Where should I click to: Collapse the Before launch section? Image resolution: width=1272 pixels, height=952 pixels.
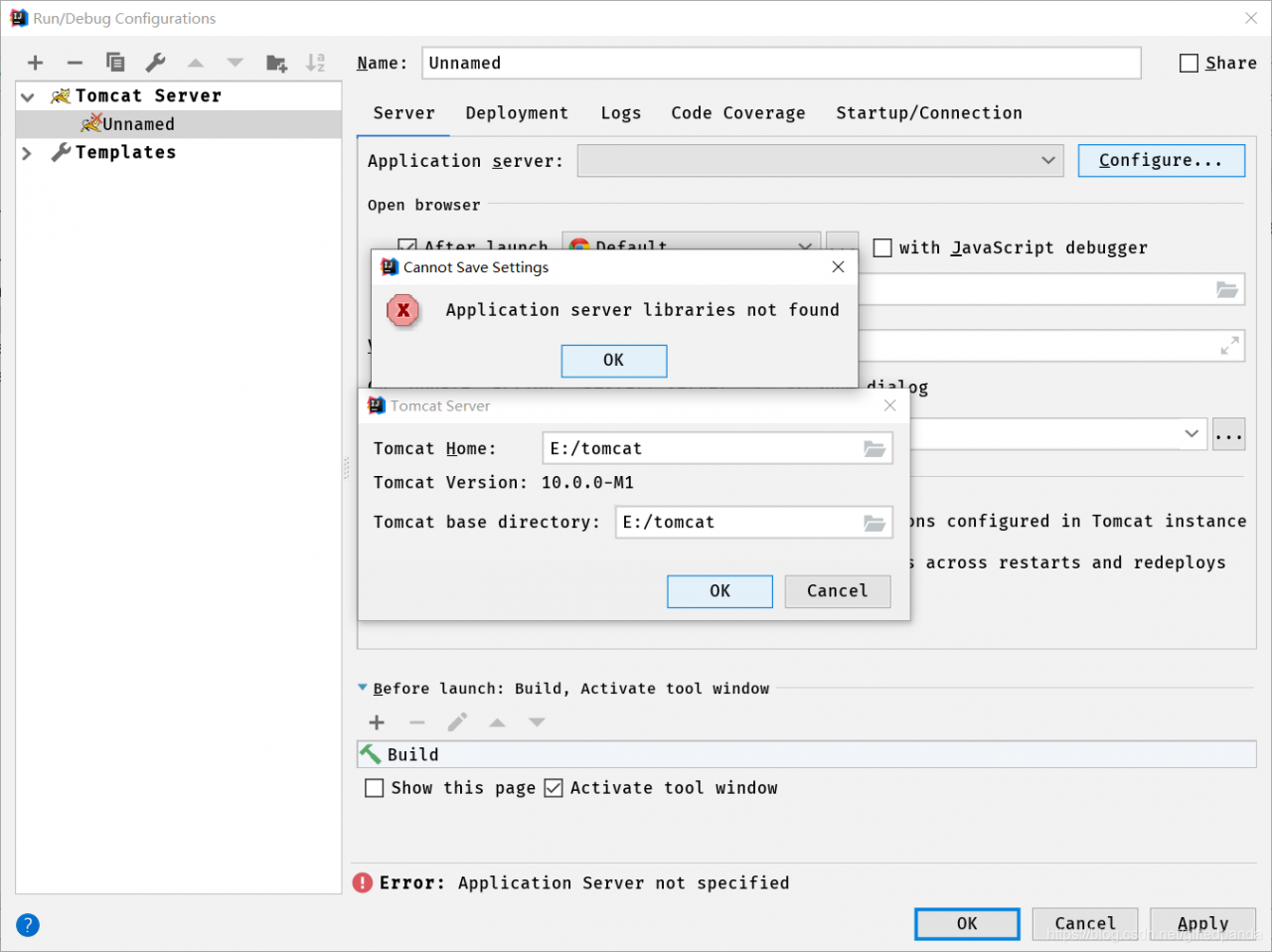[x=363, y=688]
